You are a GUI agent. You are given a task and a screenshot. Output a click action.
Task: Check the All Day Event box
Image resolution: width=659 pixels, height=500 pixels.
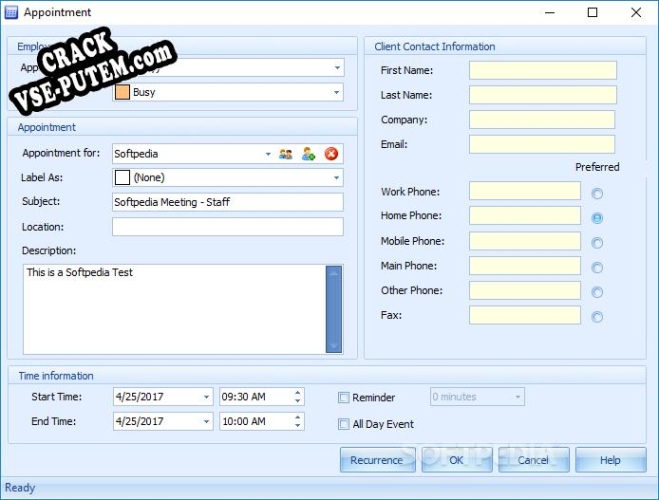click(343, 424)
